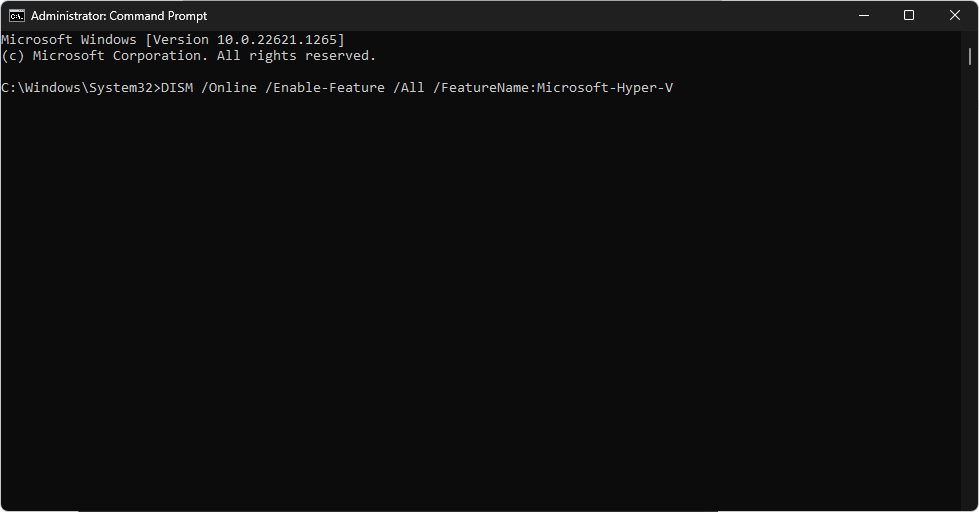979x512 pixels.
Task: Click the DISM command word
Action: 176,88
